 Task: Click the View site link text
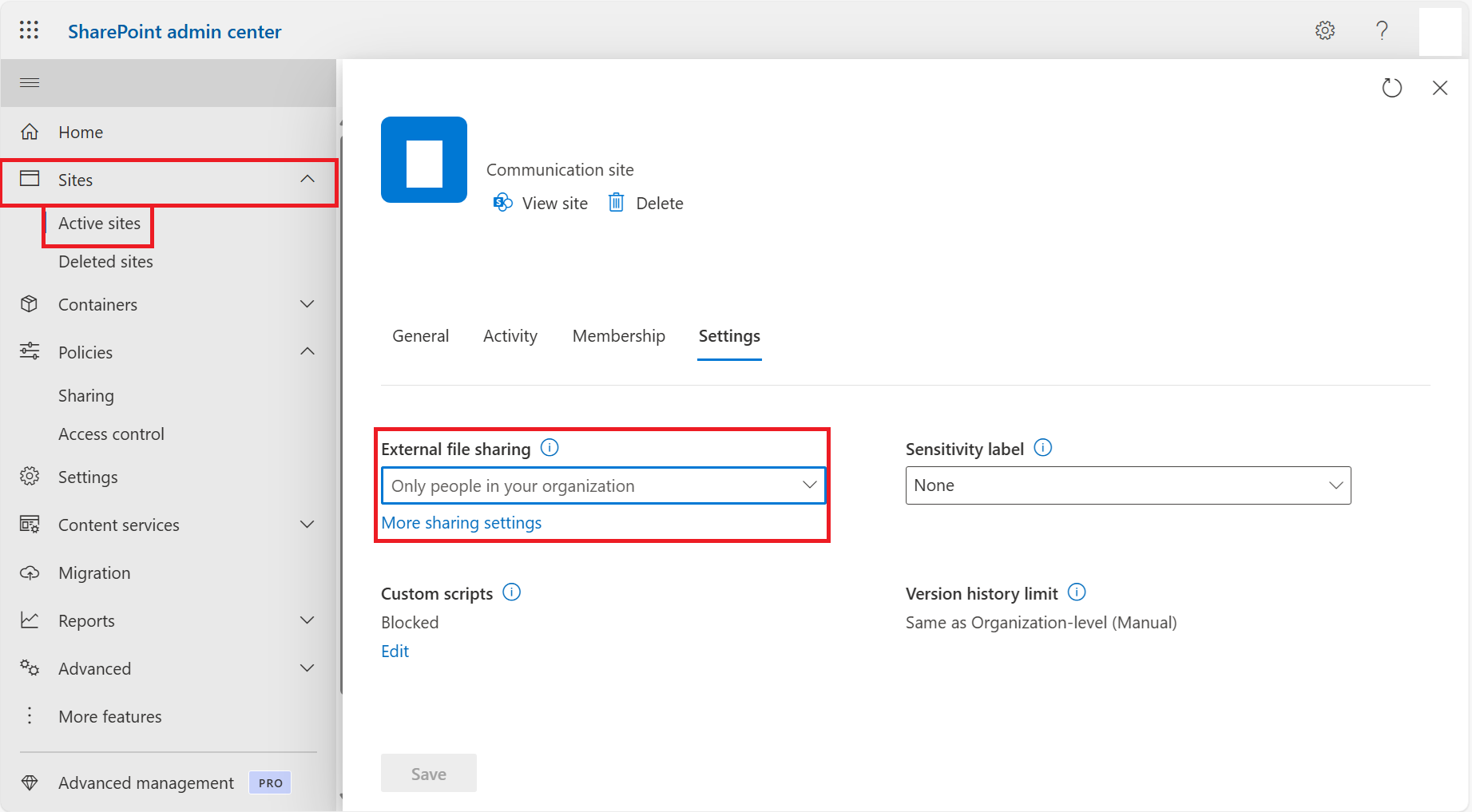555,204
